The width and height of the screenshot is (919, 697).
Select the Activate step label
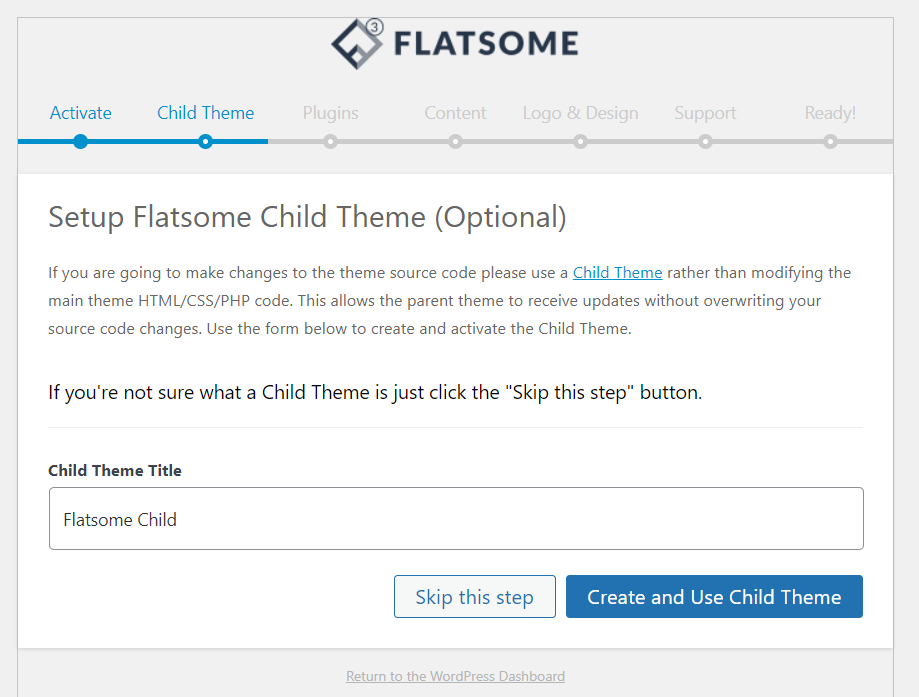pos(81,113)
